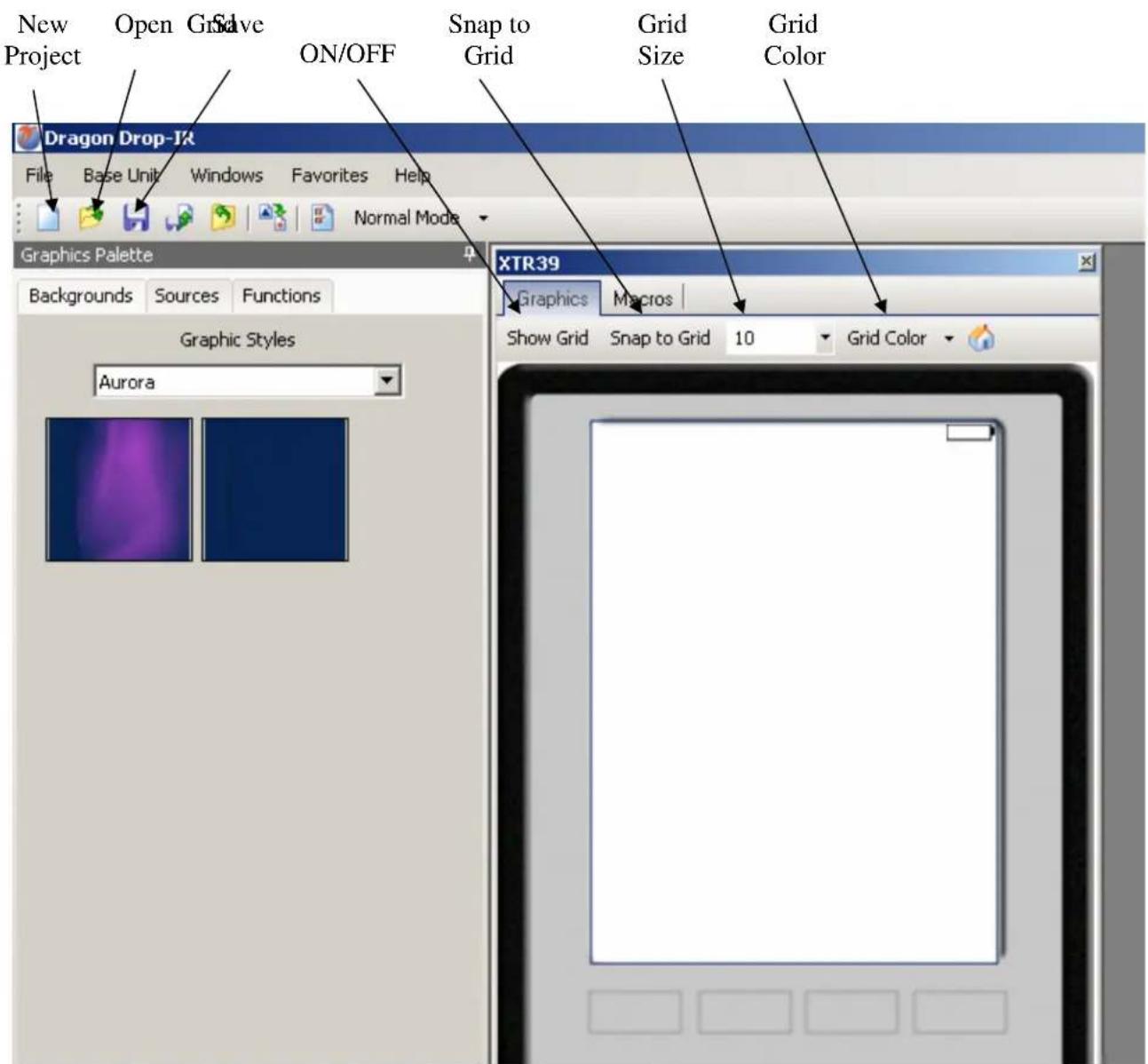Image resolution: width=1148 pixels, height=1064 pixels.
Task: Click the battery indicator on remote screen
Action: tap(970, 433)
